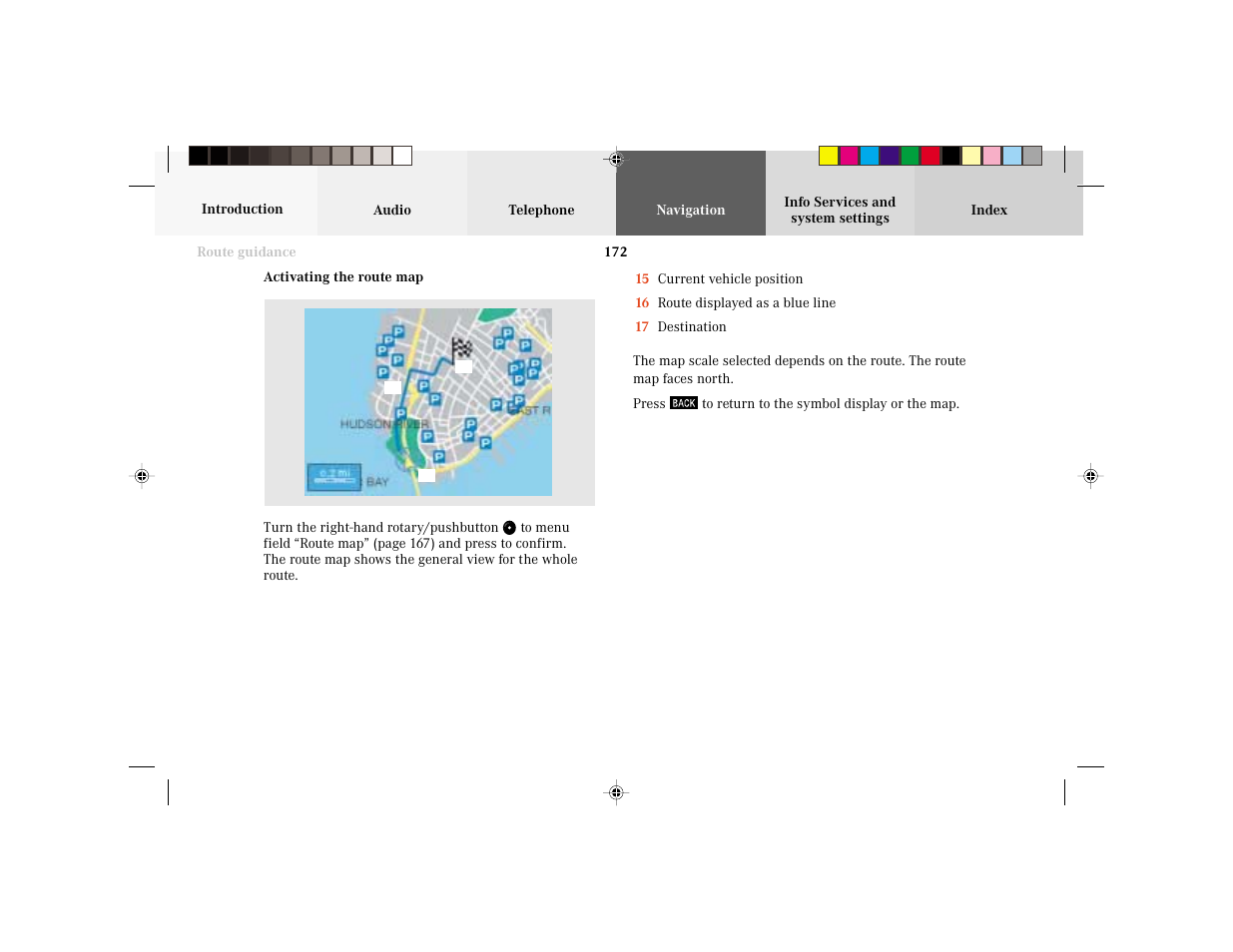Image resolution: width=1233 pixels, height=952 pixels.
Task: Select the Navigation tab
Action: [691, 210]
